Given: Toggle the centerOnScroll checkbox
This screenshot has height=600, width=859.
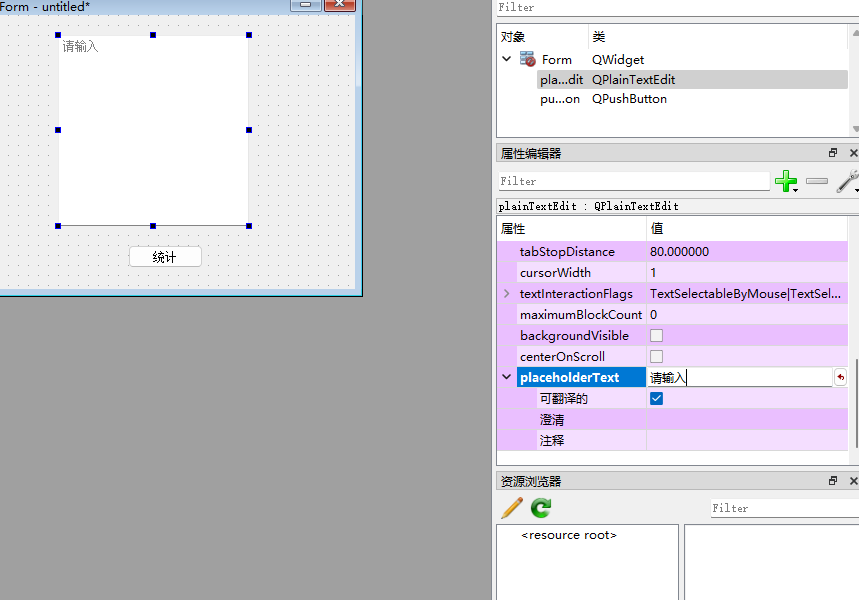Looking at the screenshot, I should coord(656,356).
